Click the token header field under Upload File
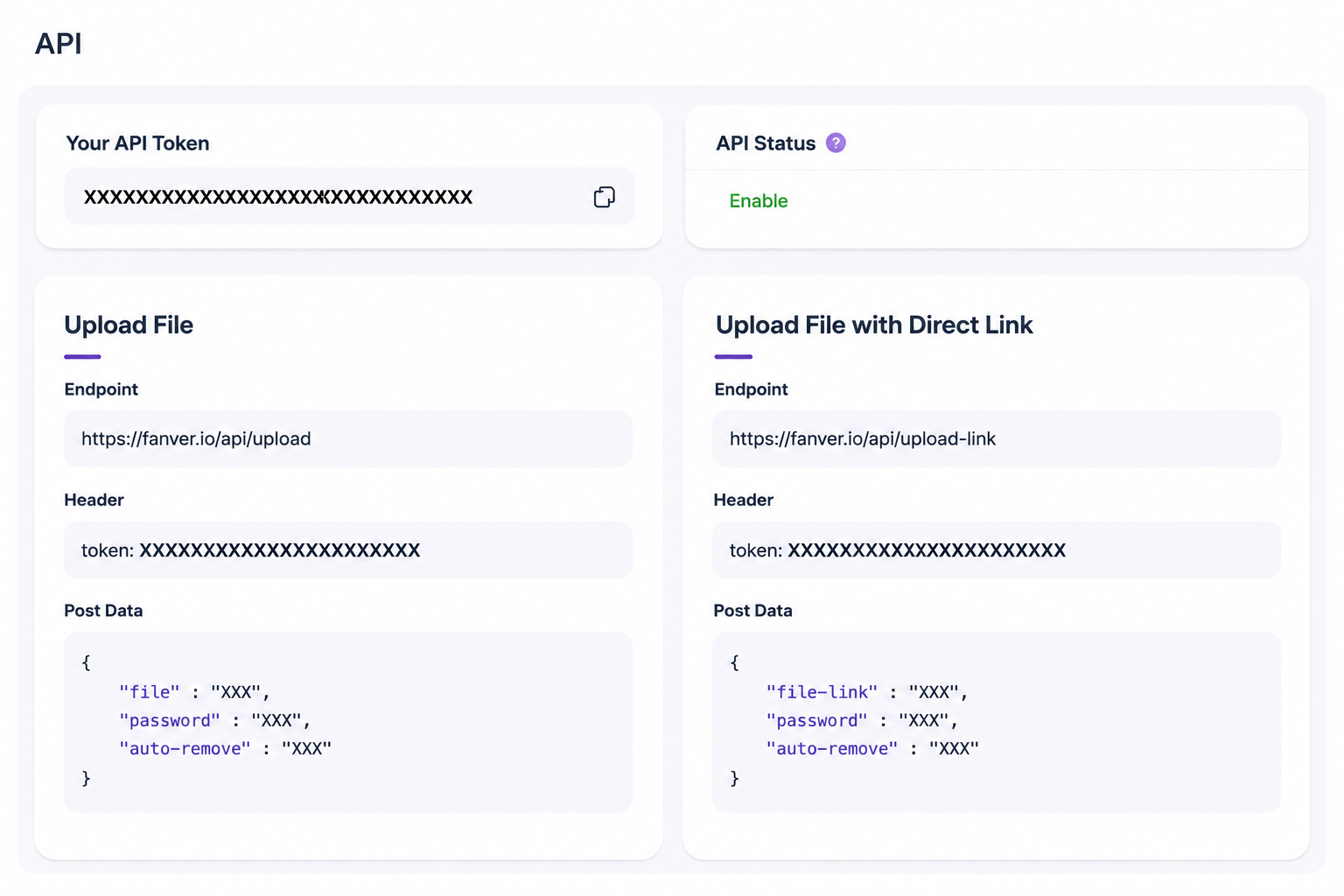Viewport: 1344px width, 896px height. pyautogui.click(x=348, y=549)
